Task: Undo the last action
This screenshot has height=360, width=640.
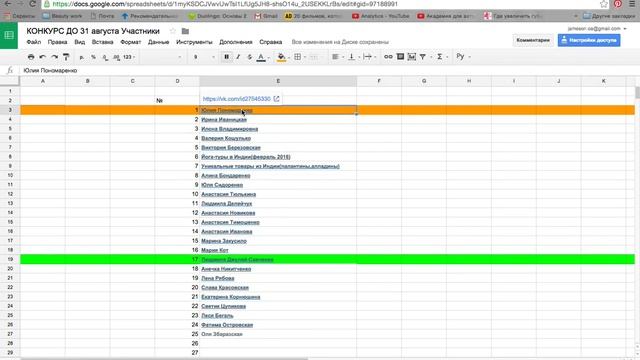Action: (x=42, y=57)
